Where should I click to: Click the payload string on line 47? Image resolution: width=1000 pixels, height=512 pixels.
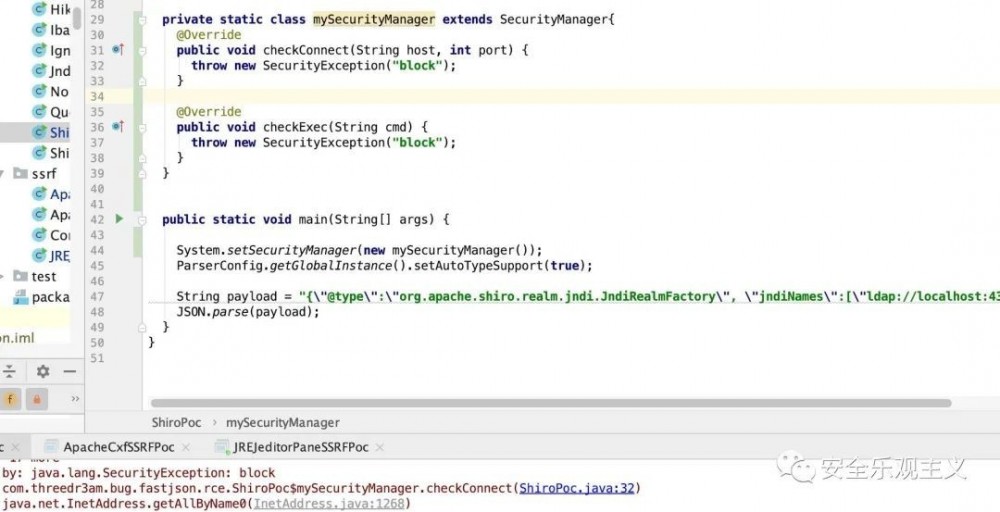coord(649,296)
